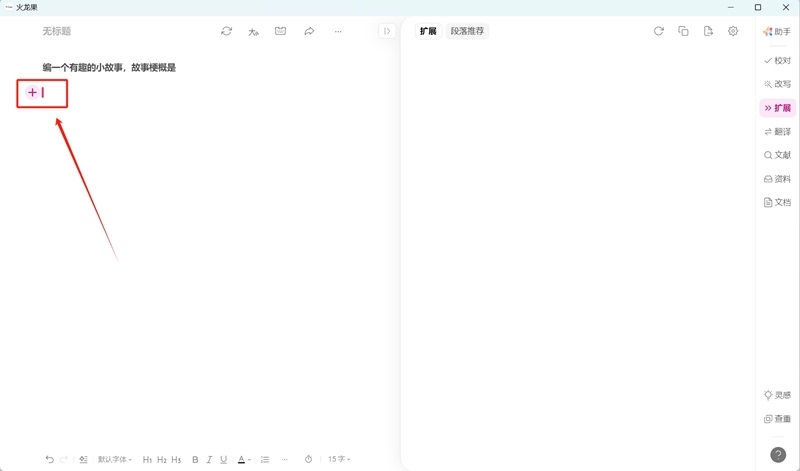Screen dimensions: 800x471
Task: Click the undo arrow
Action: coord(49,459)
